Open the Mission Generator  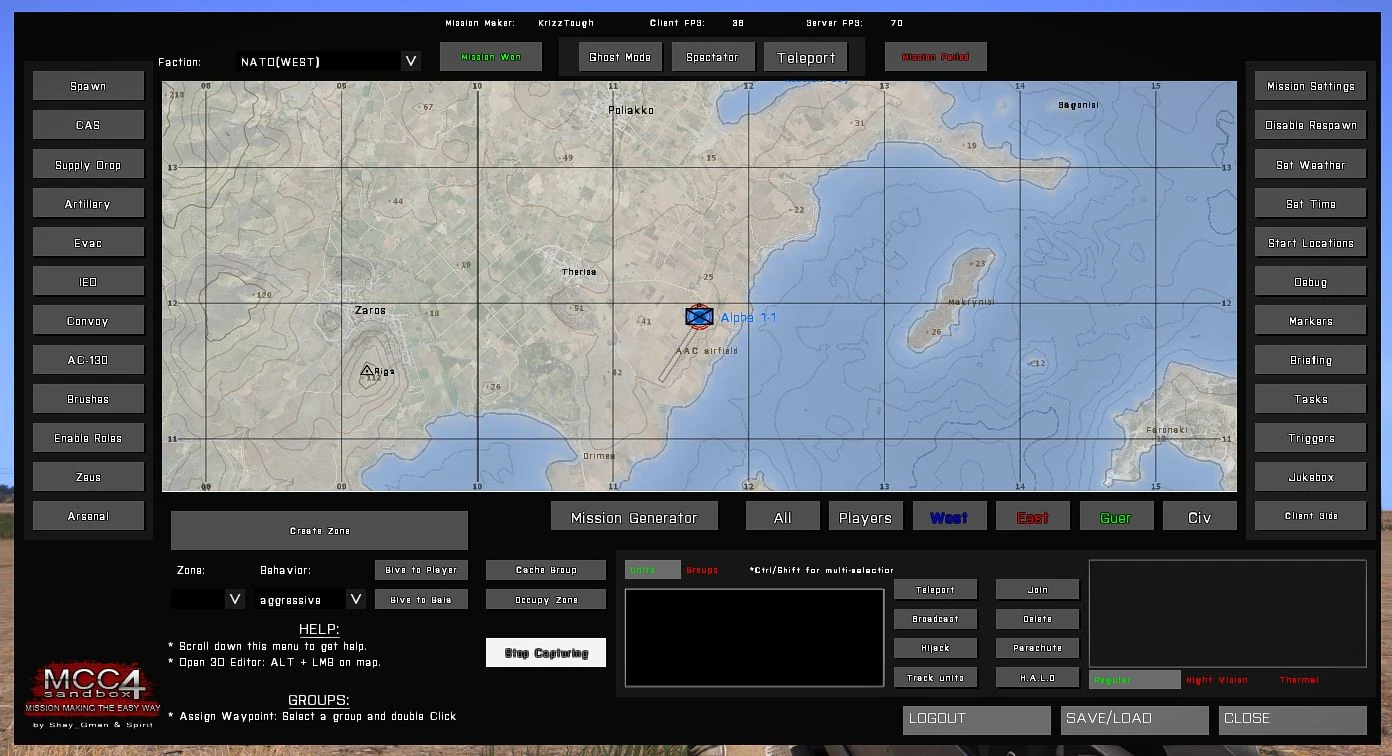(x=634, y=517)
